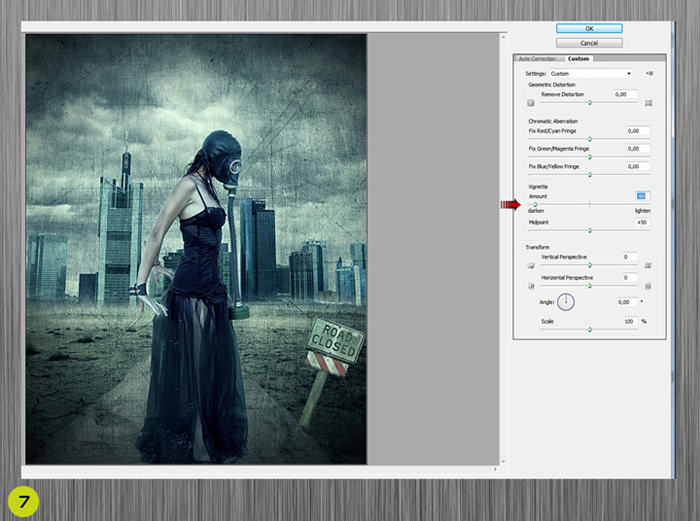
Task: Select the Custom tab
Action: pos(579,59)
